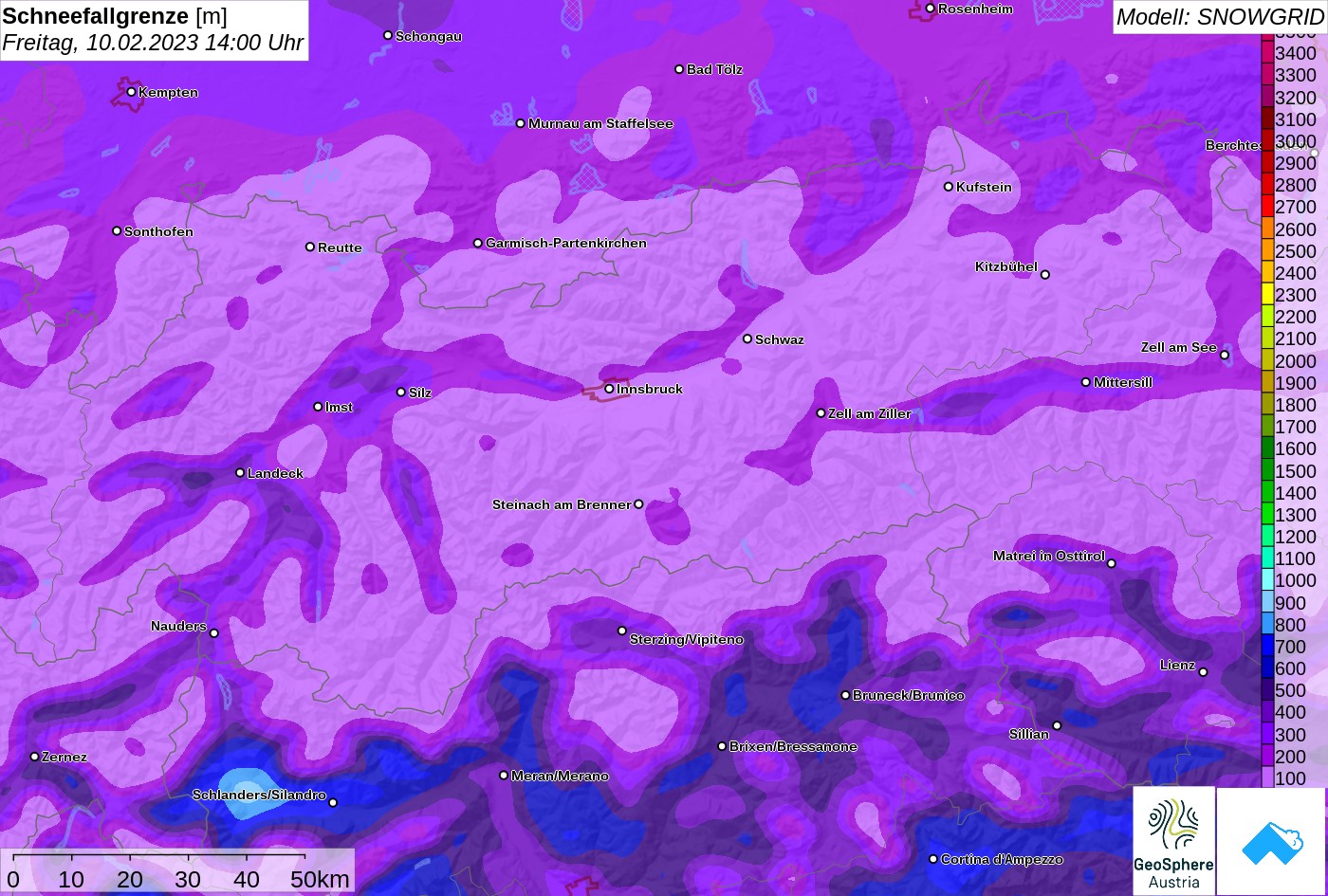1328x896 pixels.
Task: Click the Berchtesgaden partial label marker
Action: 1315,153
